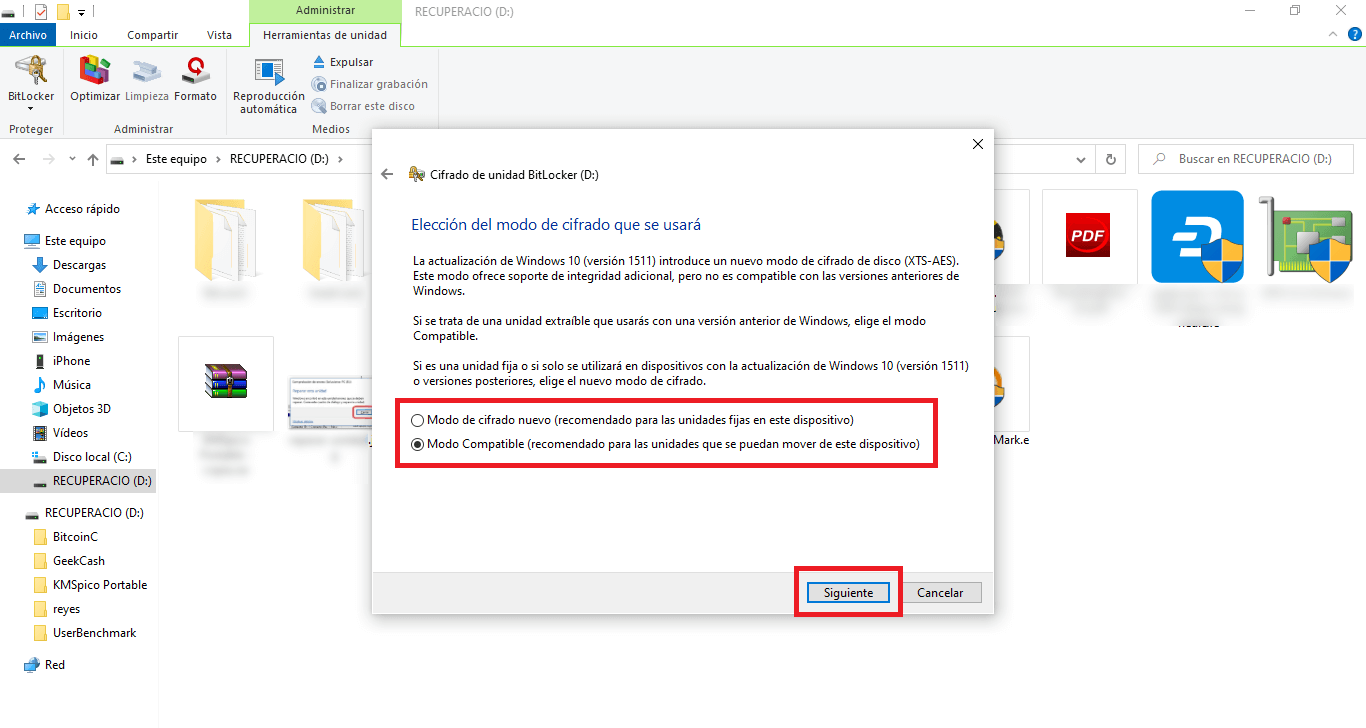Screen dimensions: 1366x728
Task: Click the Cancelar button
Action: pyautogui.click(x=940, y=593)
